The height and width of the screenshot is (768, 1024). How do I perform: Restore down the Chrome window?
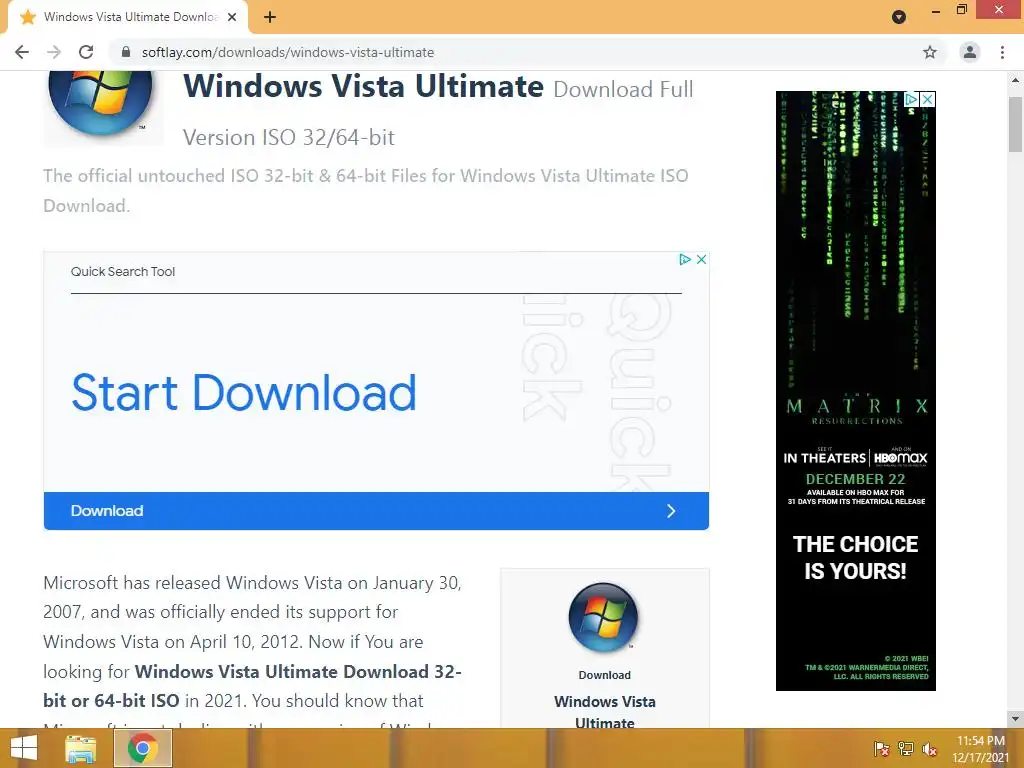click(x=961, y=10)
